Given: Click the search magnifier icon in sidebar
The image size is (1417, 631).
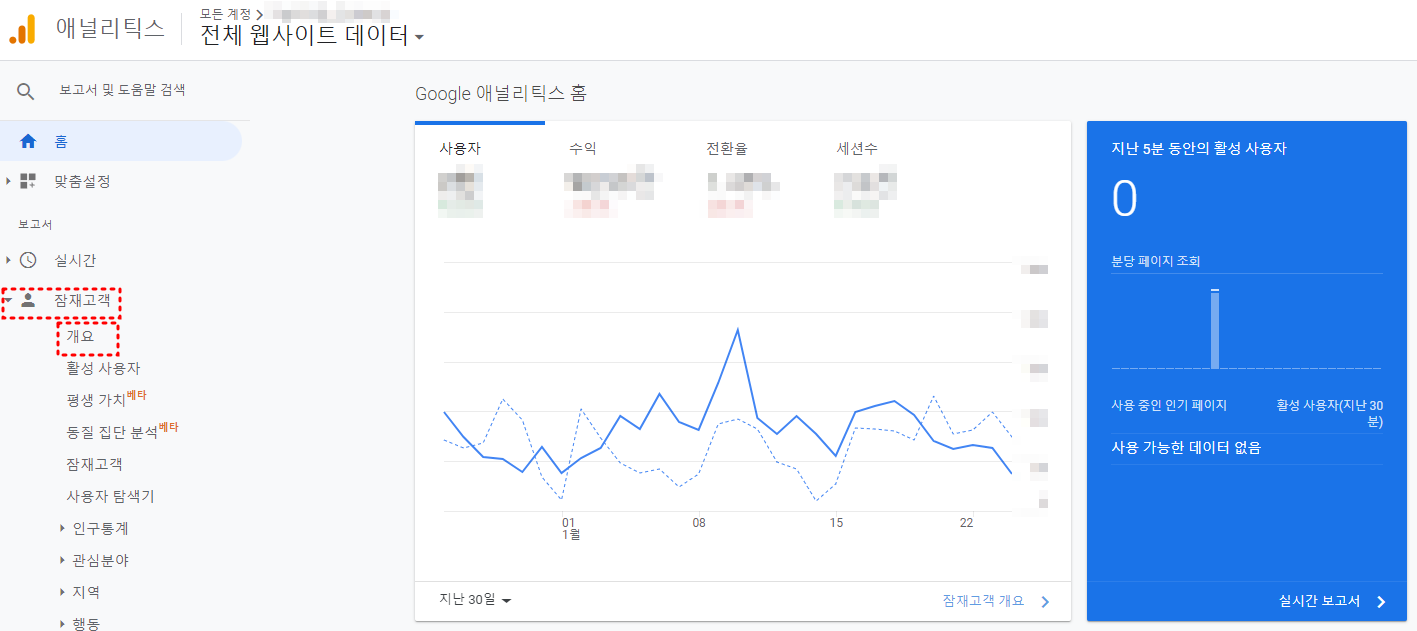Looking at the screenshot, I should tap(26, 91).
